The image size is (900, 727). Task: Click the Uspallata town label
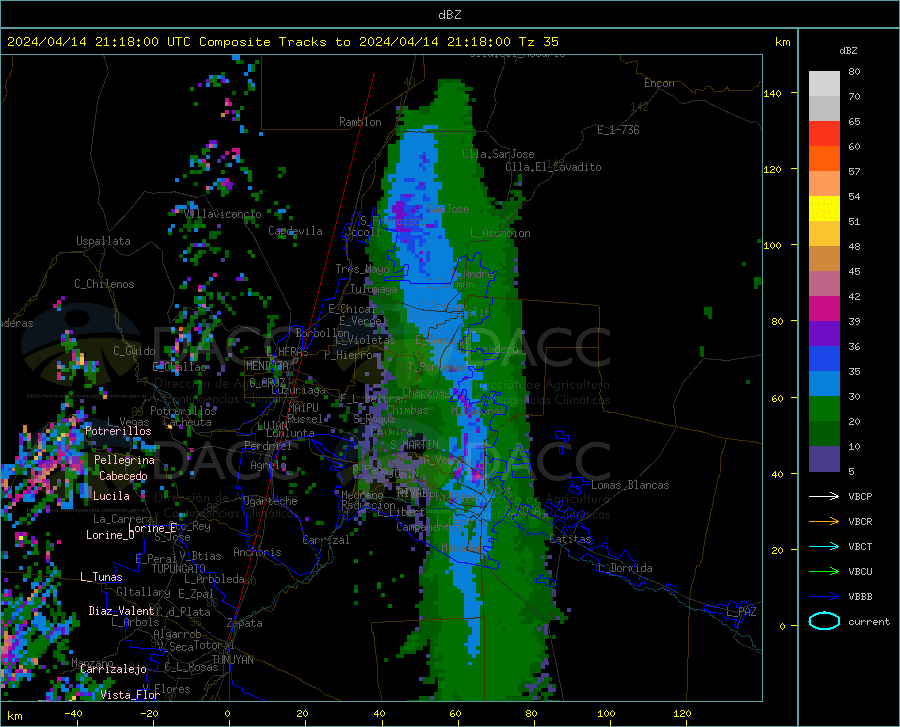point(103,241)
